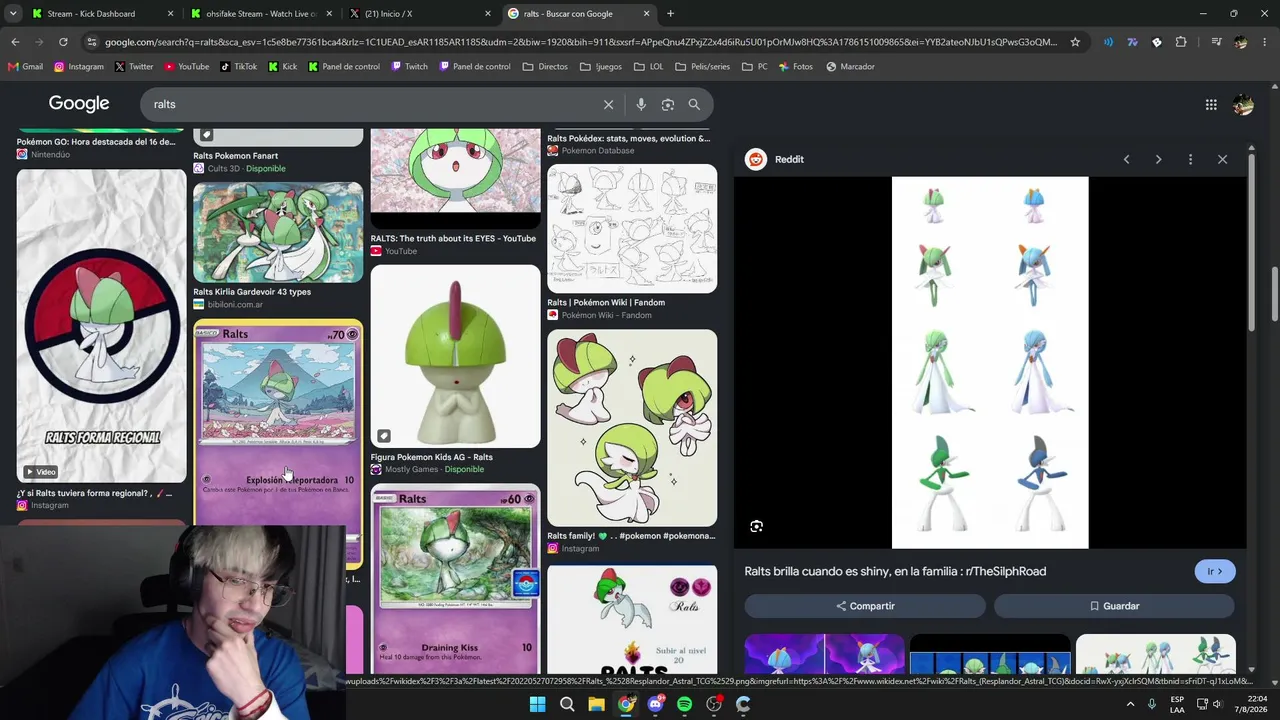The width and height of the screenshot is (1280, 720).
Task: Open the Google apps grid
Action: [1211, 104]
